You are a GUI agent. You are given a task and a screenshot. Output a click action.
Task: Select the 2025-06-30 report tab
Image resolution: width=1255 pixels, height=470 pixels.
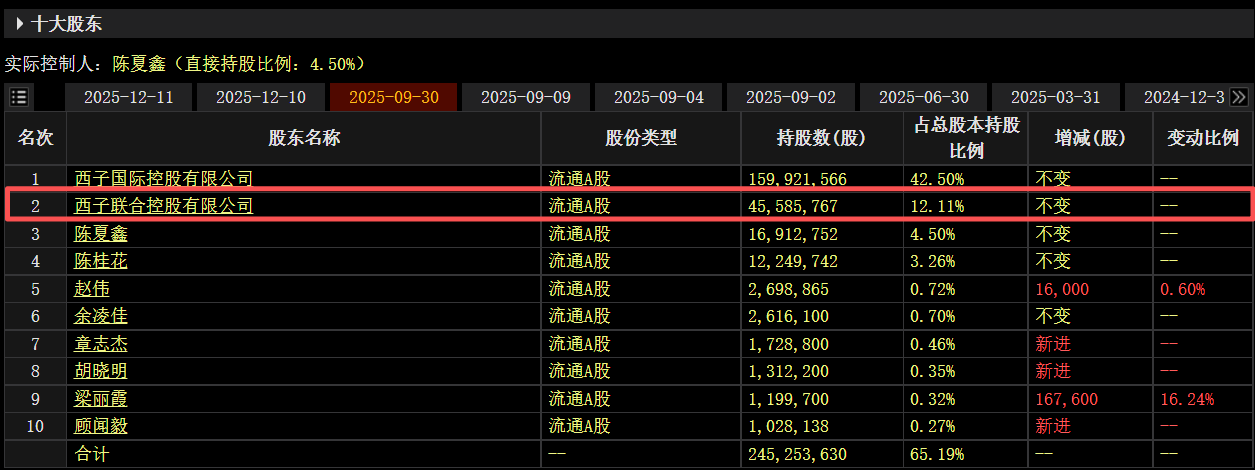pos(923,97)
